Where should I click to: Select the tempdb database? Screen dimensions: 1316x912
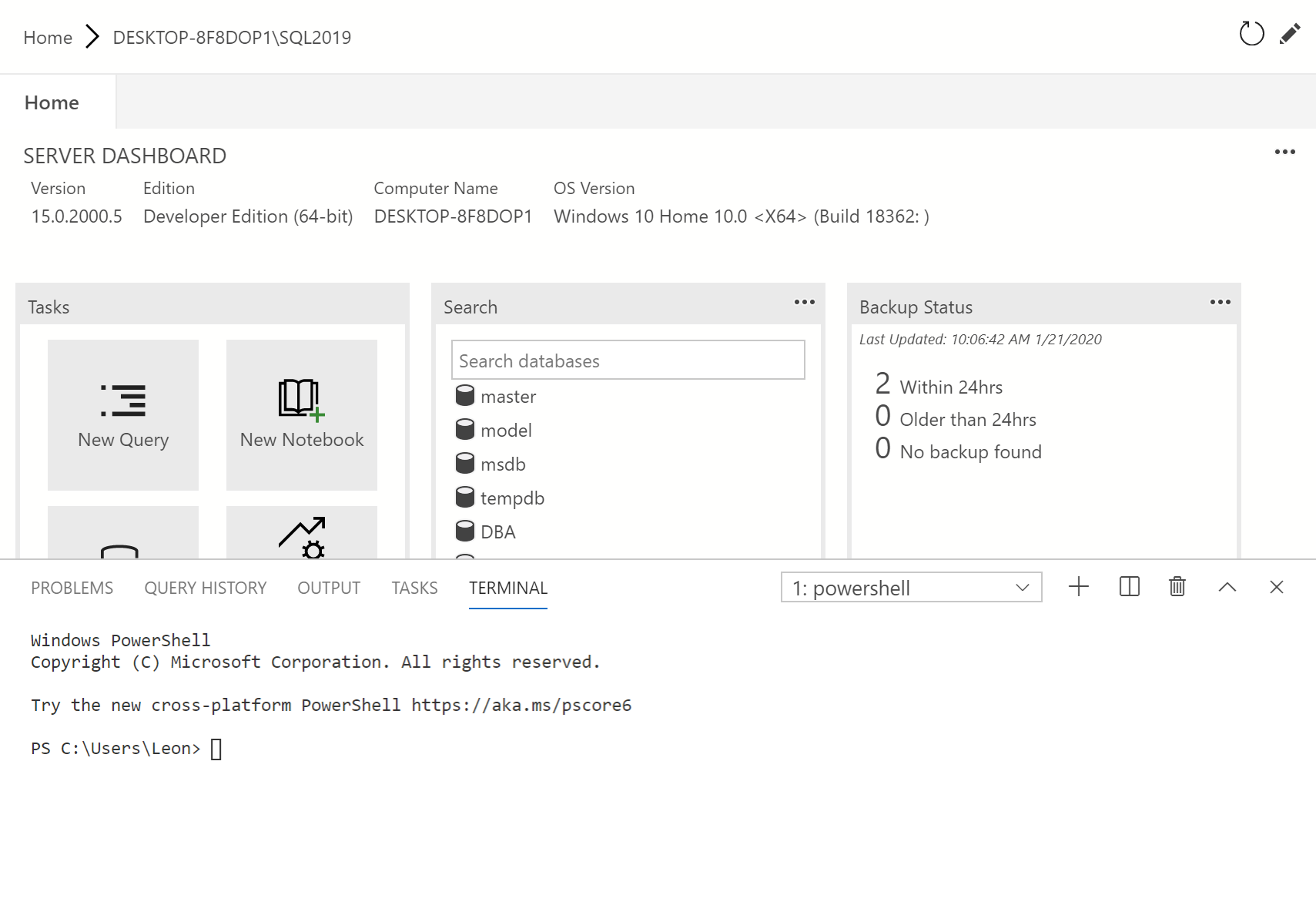point(511,498)
